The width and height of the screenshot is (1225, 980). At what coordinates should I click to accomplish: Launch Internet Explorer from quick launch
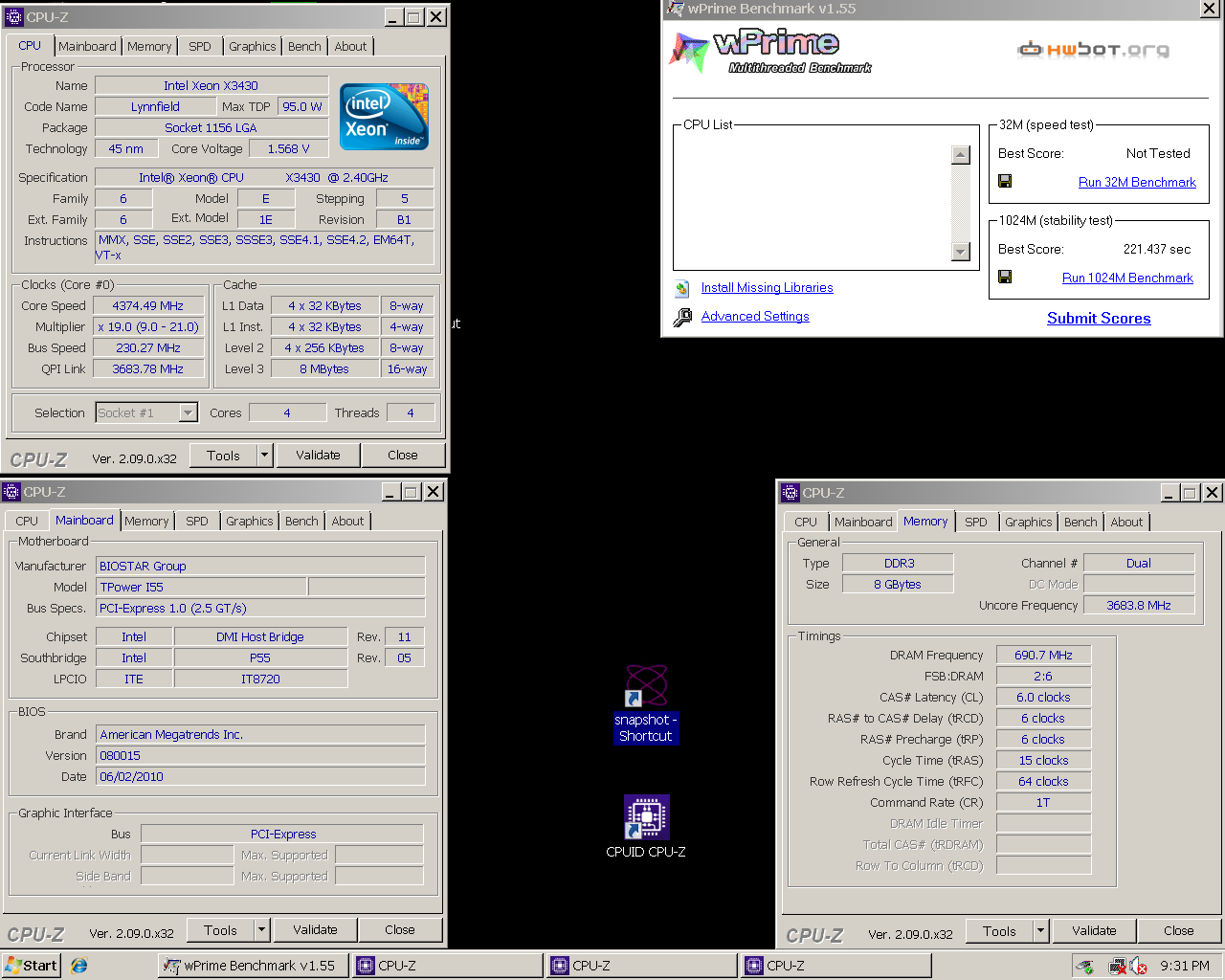tap(79, 966)
